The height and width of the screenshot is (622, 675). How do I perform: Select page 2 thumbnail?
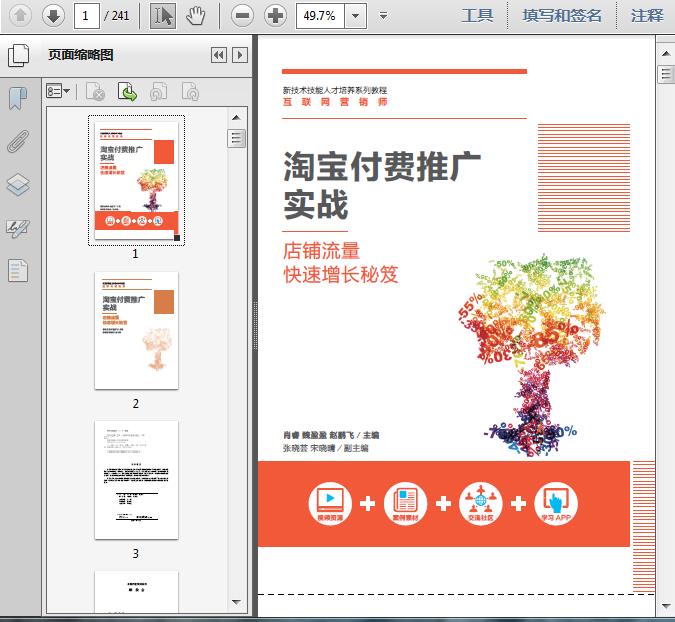(x=136, y=331)
